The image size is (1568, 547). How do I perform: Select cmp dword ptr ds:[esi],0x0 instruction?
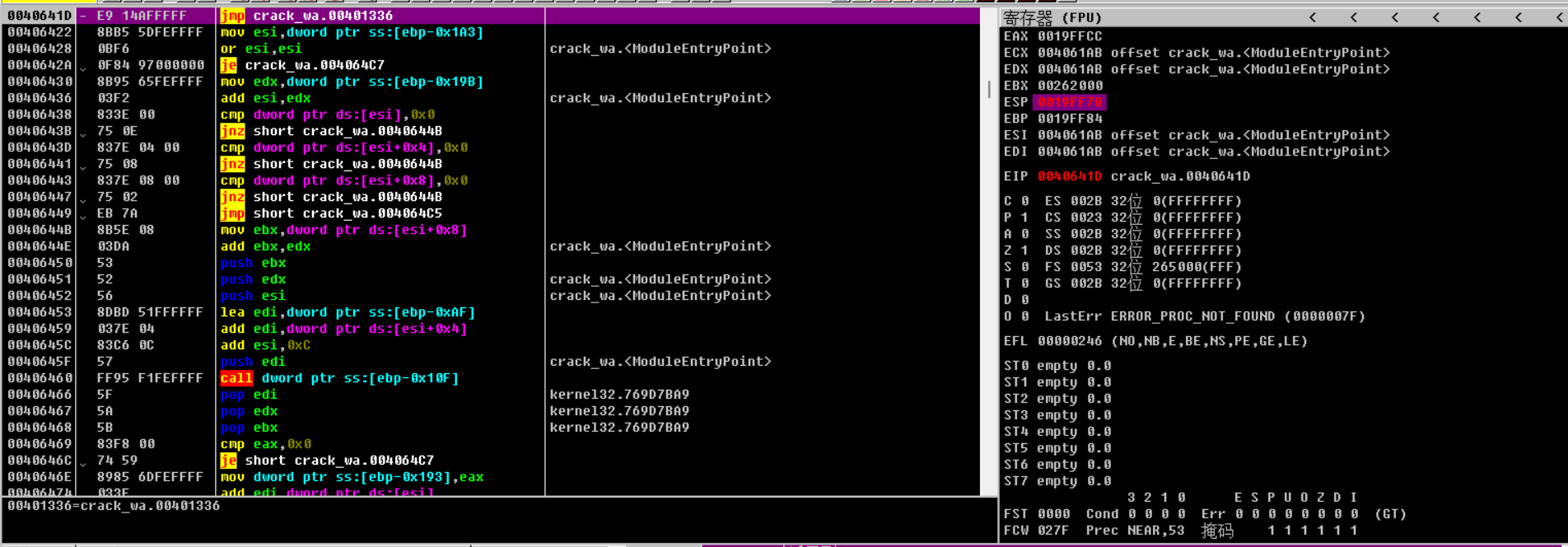[x=327, y=115]
